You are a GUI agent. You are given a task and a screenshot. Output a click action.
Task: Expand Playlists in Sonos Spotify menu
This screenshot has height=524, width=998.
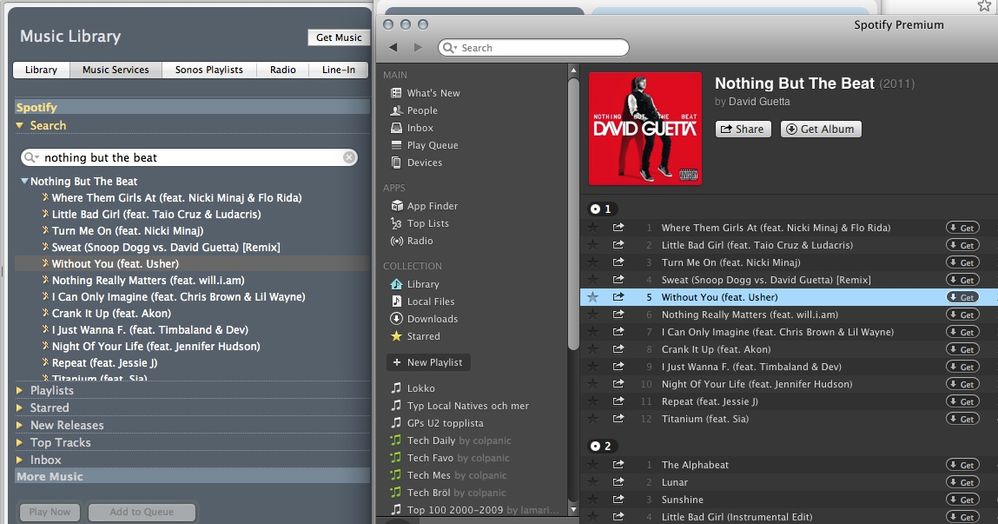[20, 390]
